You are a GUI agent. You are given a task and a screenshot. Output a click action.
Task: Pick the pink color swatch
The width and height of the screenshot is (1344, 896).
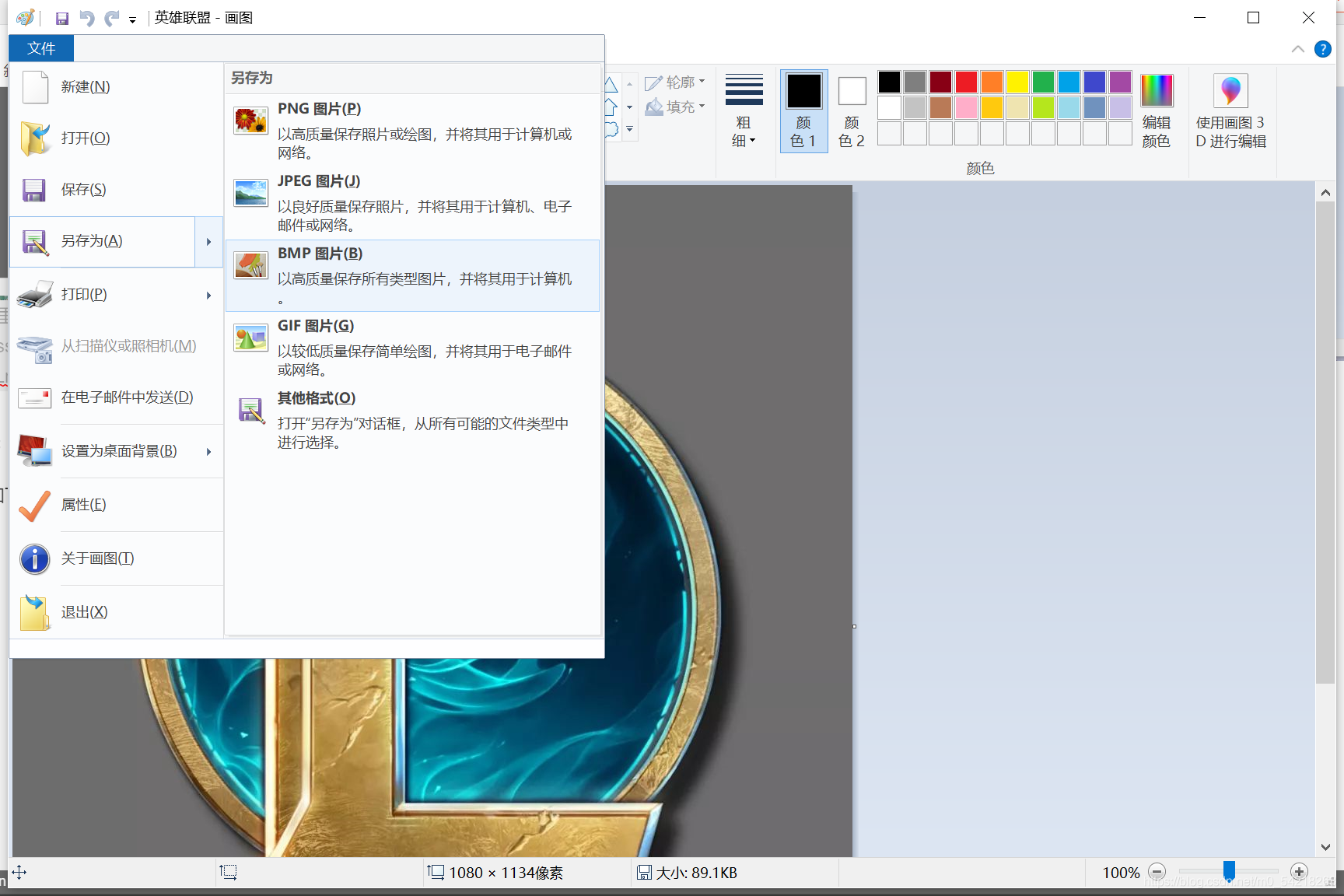coord(966,107)
